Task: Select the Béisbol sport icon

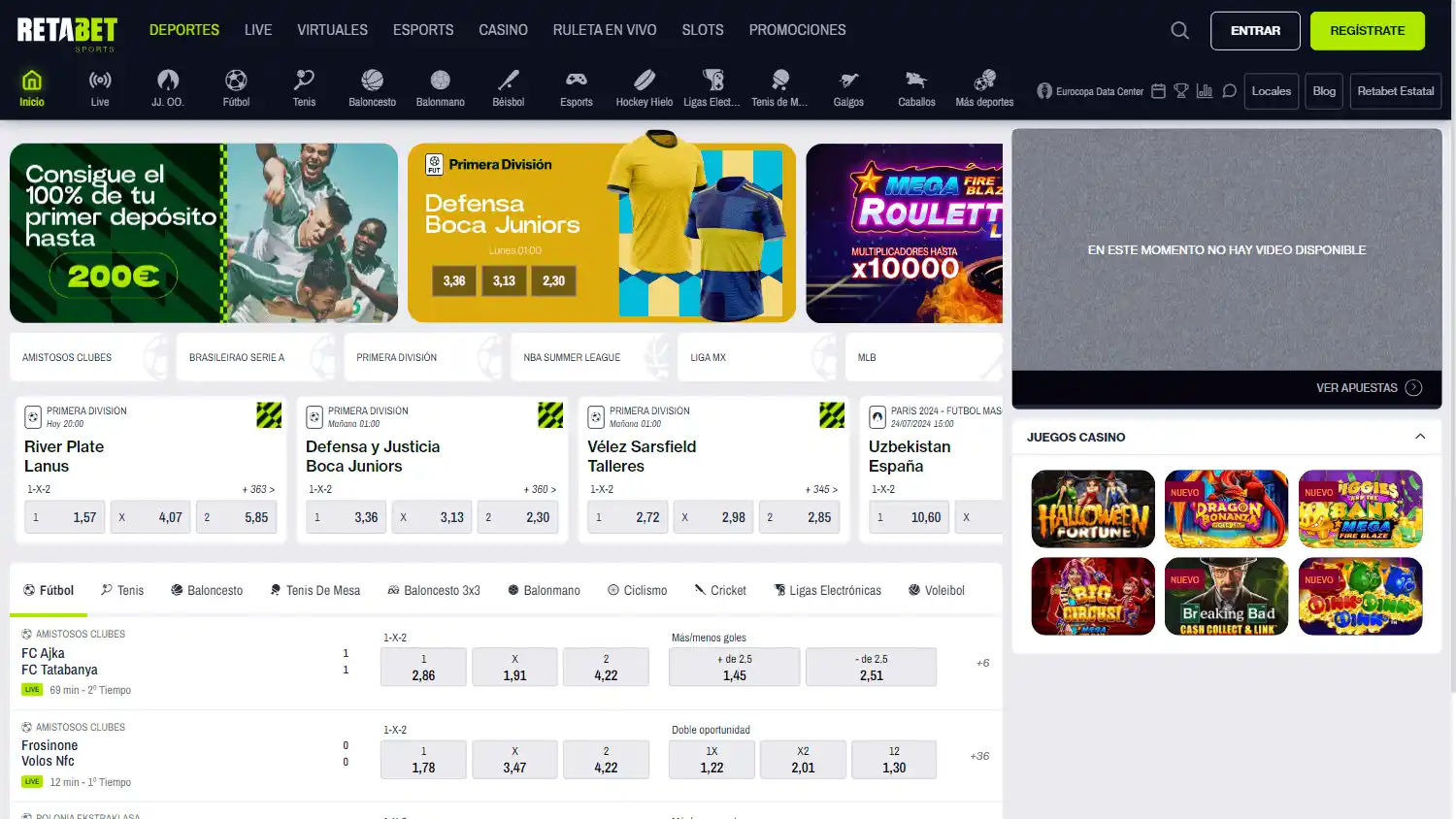Action: coord(509,88)
